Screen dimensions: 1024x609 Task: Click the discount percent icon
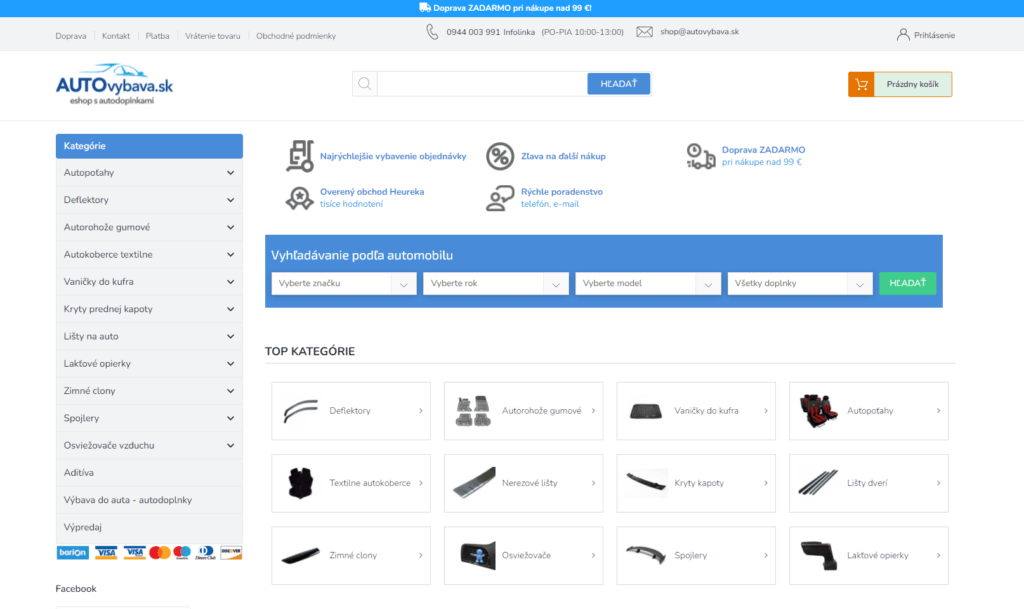coord(500,156)
